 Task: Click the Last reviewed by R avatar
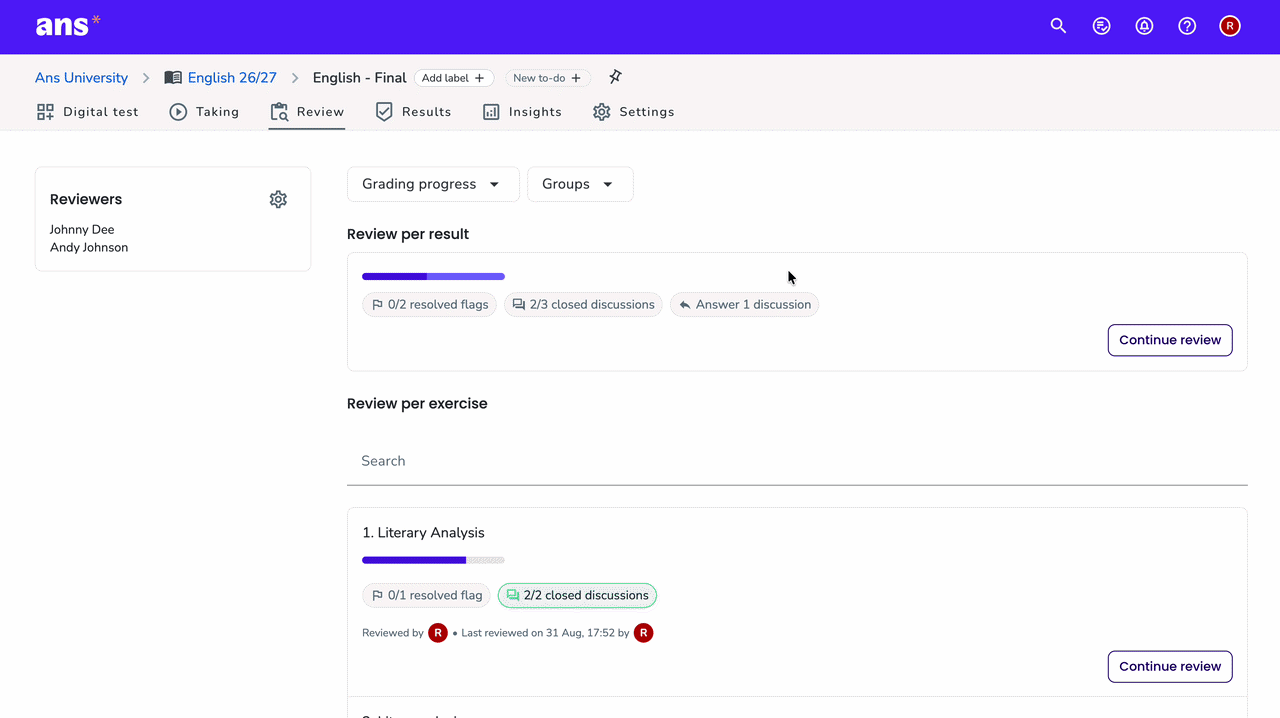click(x=644, y=633)
